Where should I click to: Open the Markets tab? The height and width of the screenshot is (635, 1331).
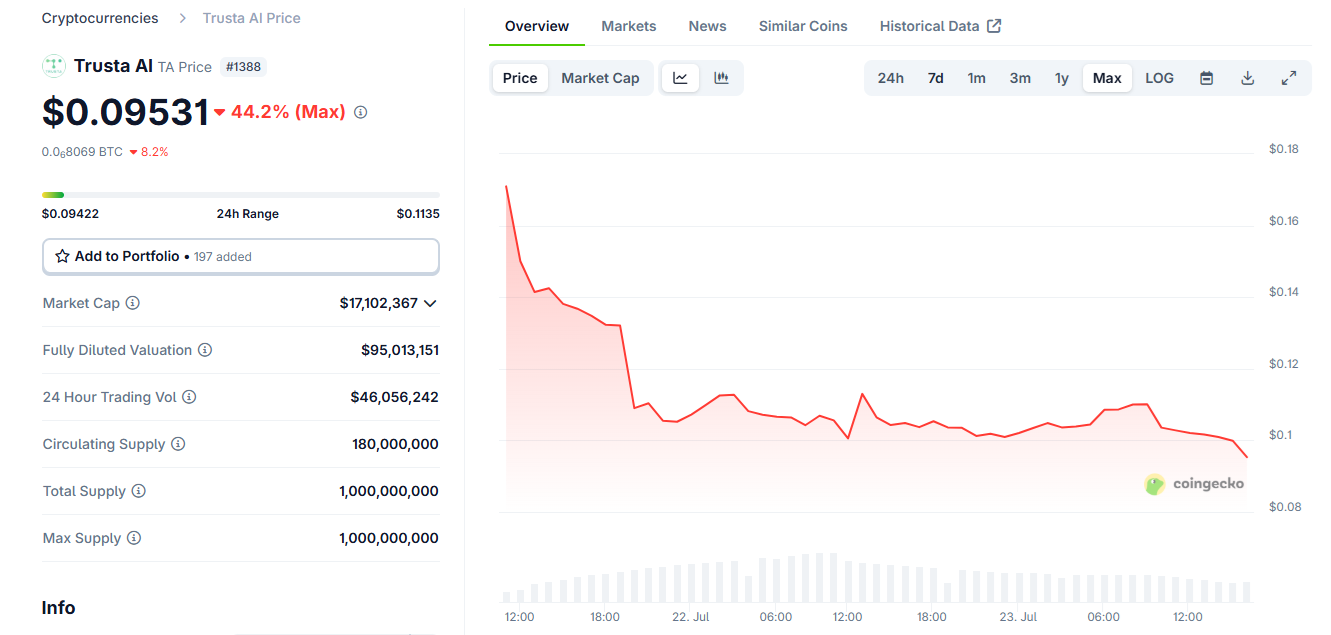click(629, 25)
